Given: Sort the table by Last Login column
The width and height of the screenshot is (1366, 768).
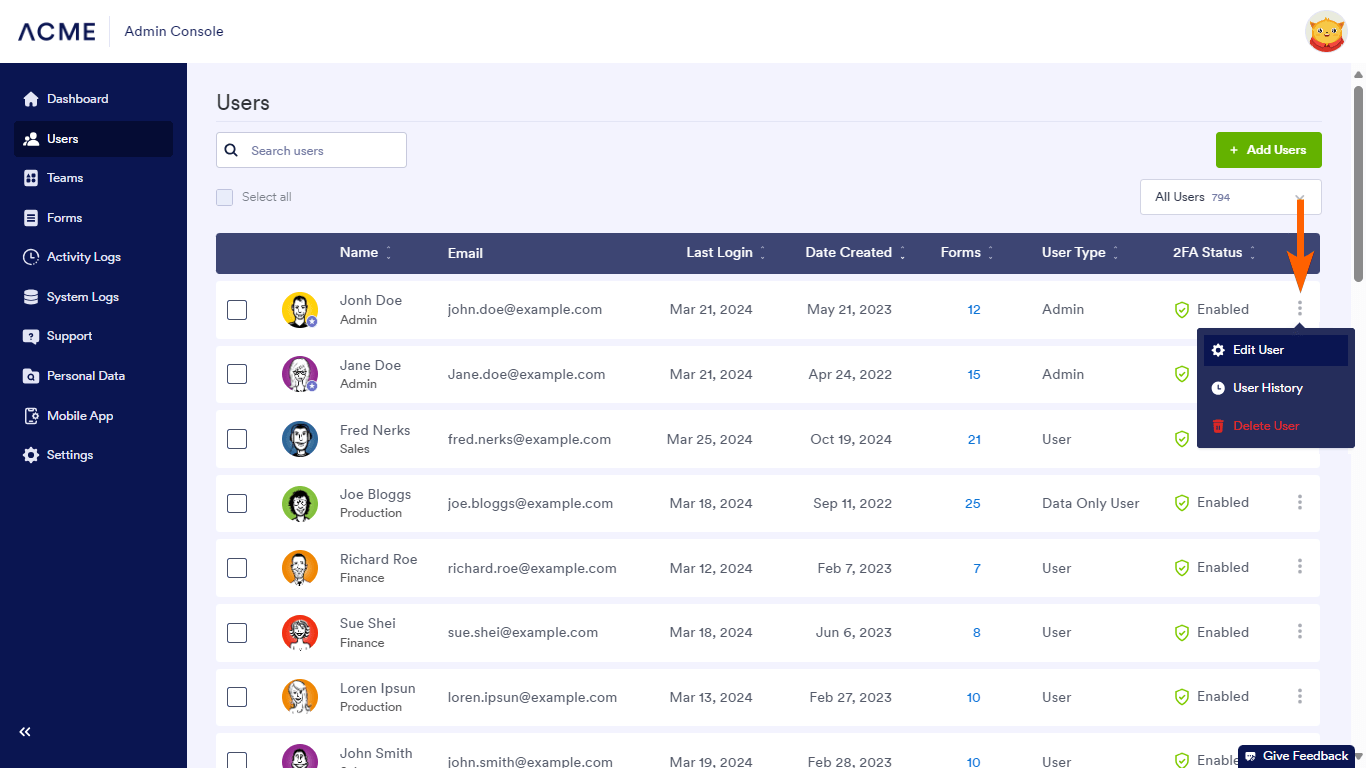Looking at the screenshot, I should tap(762, 253).
